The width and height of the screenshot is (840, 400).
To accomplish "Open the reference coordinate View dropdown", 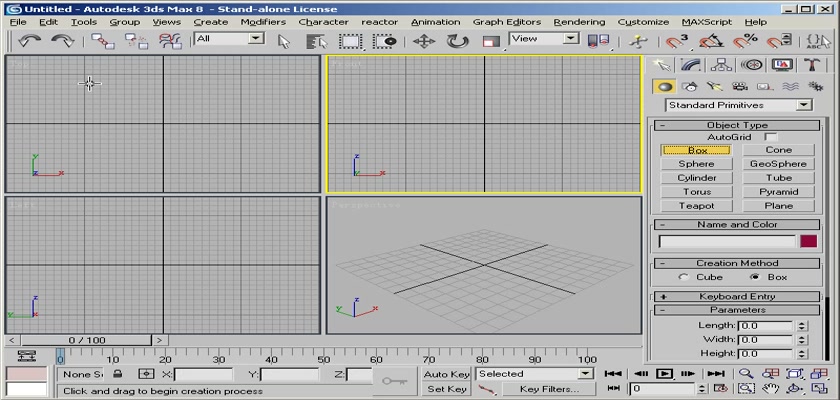I will coord(544,38).
